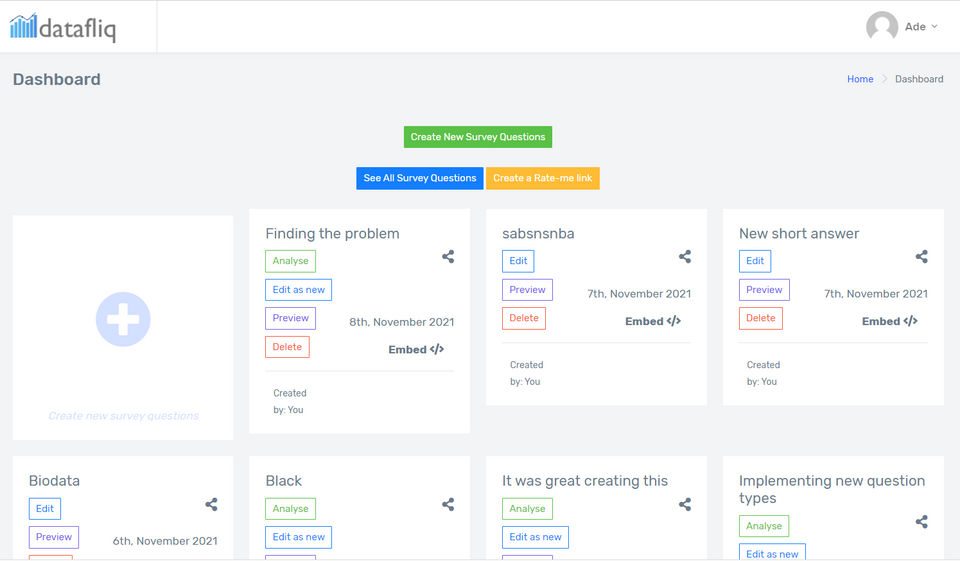Click Create a Rate-me link button
Viewport: 960px width, 561px height.
(542, 178)
